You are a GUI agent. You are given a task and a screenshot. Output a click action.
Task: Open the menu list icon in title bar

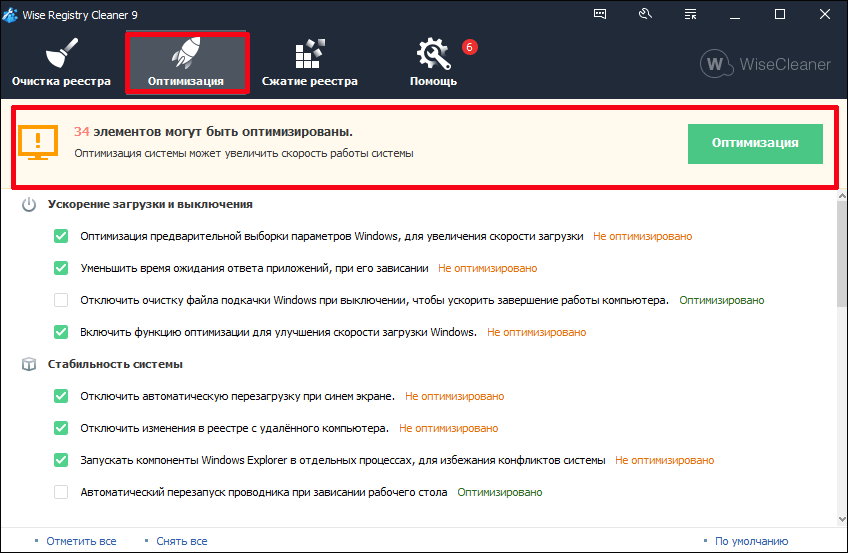point(689,14)
